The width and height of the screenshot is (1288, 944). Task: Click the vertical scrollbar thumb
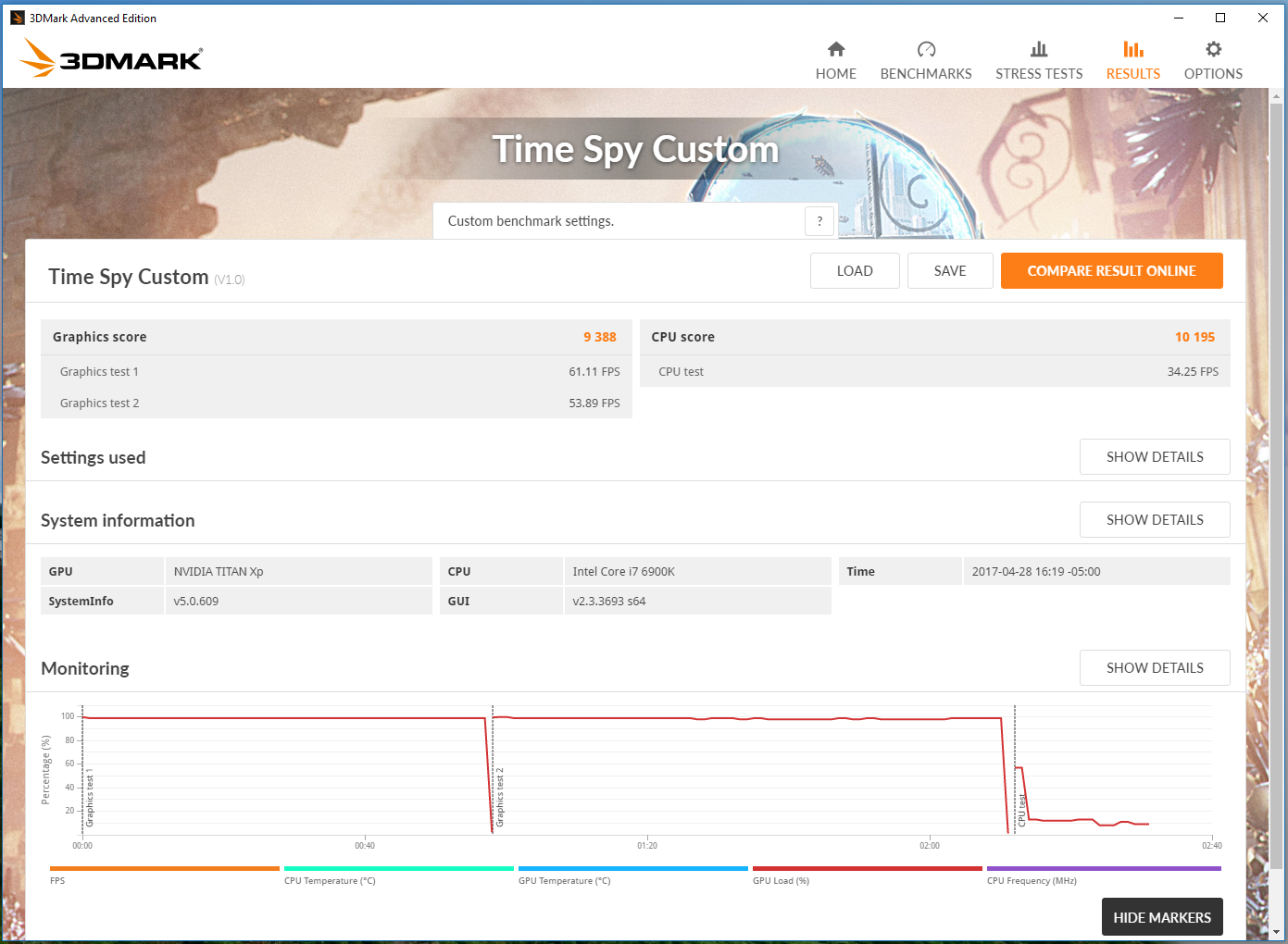[x=1277, y=487]
